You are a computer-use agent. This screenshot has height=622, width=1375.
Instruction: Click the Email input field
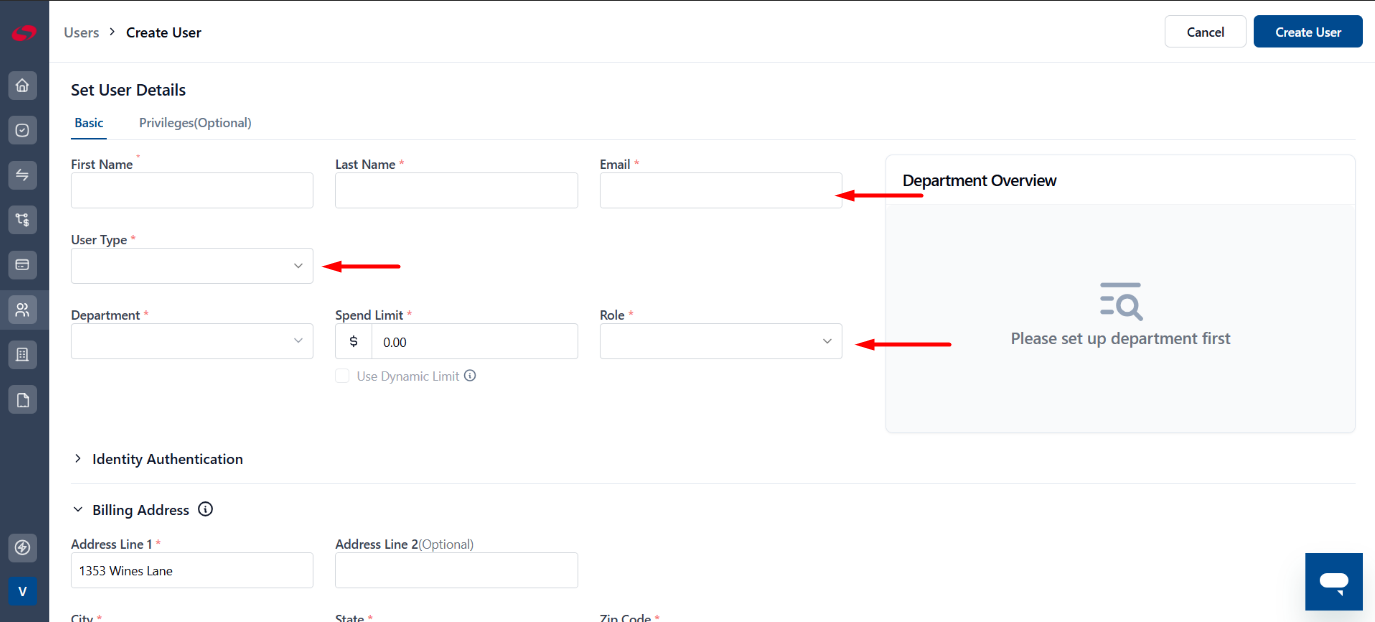[x=721, y=190]
